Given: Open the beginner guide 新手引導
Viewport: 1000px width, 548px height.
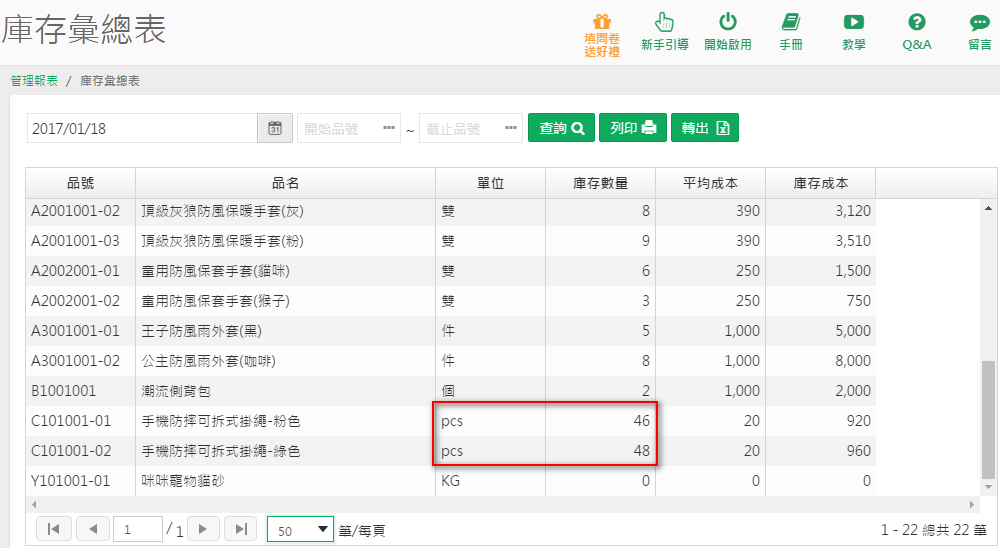Looking at the screenshot, I should click(665, 32).
